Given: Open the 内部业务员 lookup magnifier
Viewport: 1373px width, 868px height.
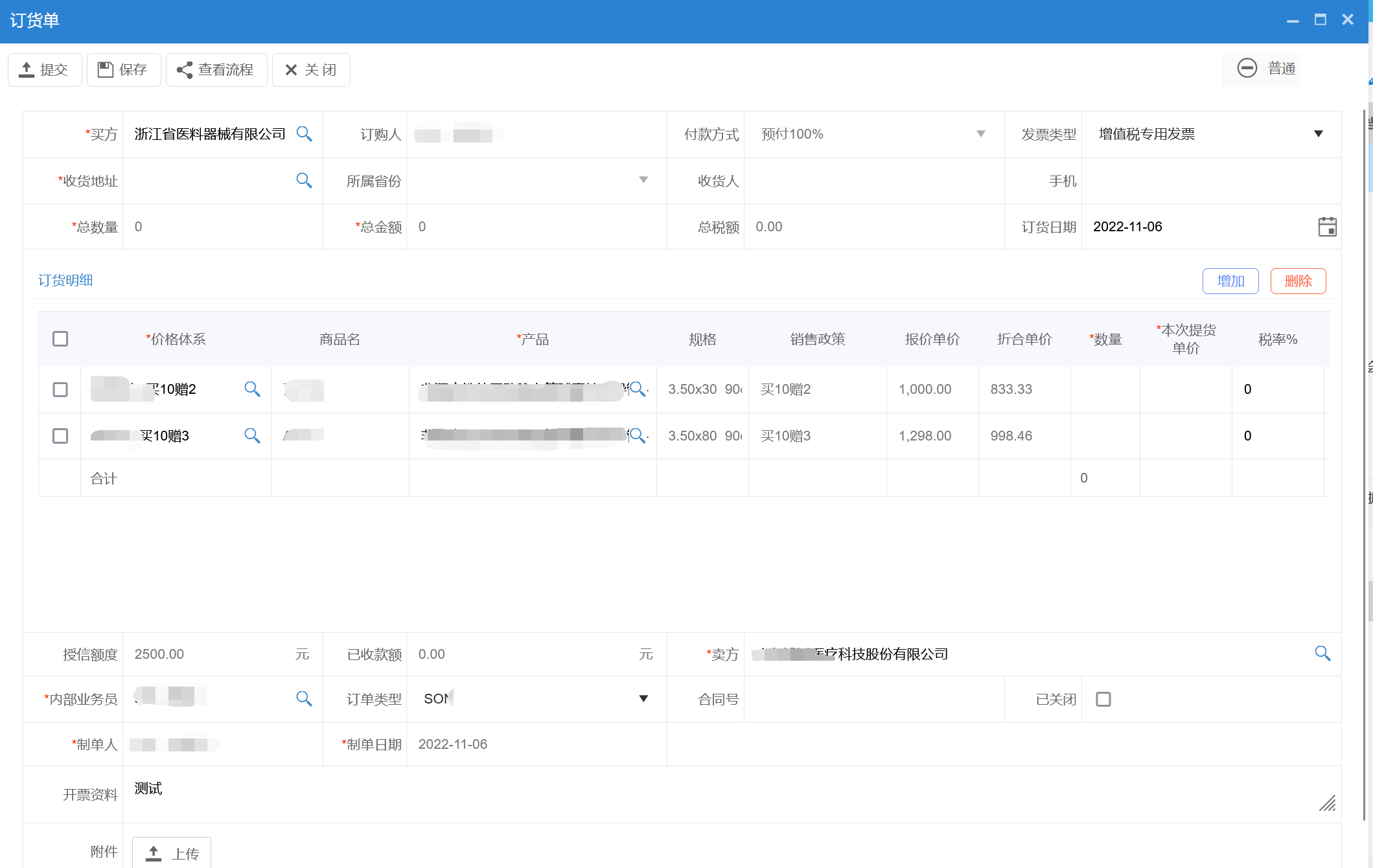Looking at the screenshot, I should [304, 699].
